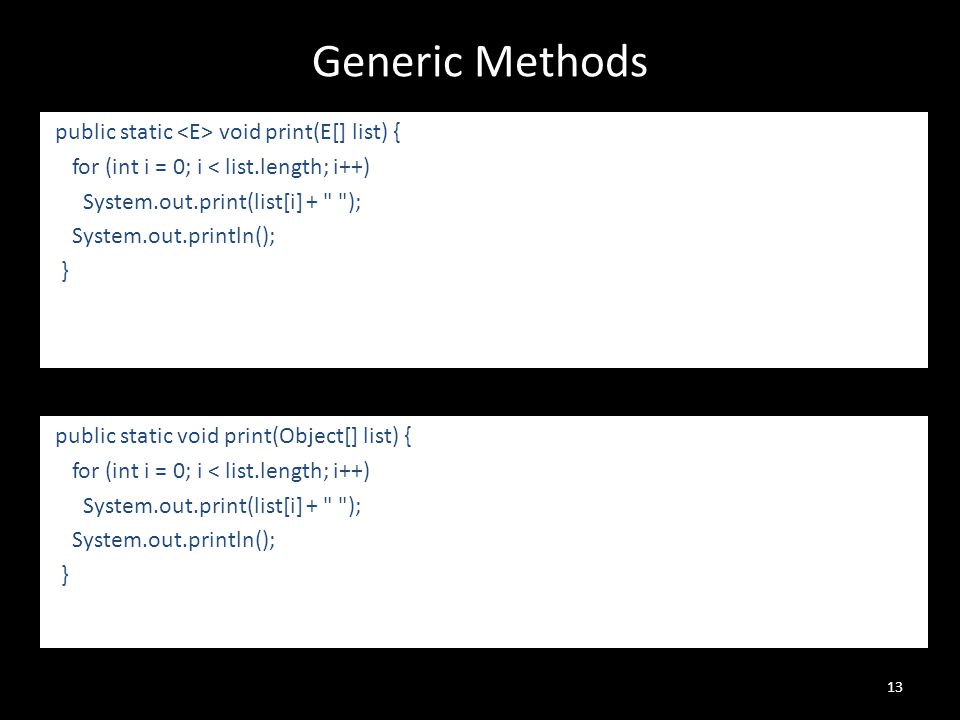960x720 pixels.
Task: Click the first for-loop line in top box
Action: point(220,167)
